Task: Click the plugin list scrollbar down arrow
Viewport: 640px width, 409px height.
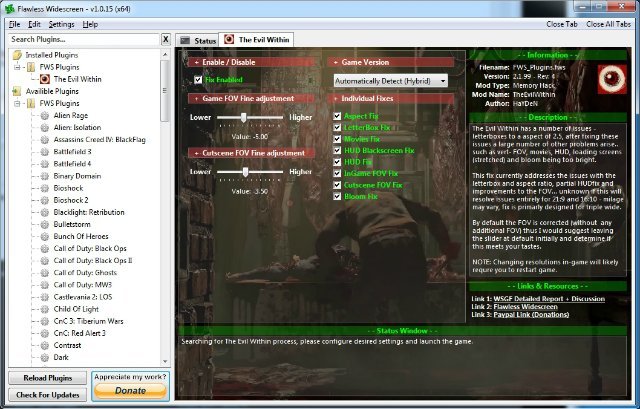Action: pos(165,362)
